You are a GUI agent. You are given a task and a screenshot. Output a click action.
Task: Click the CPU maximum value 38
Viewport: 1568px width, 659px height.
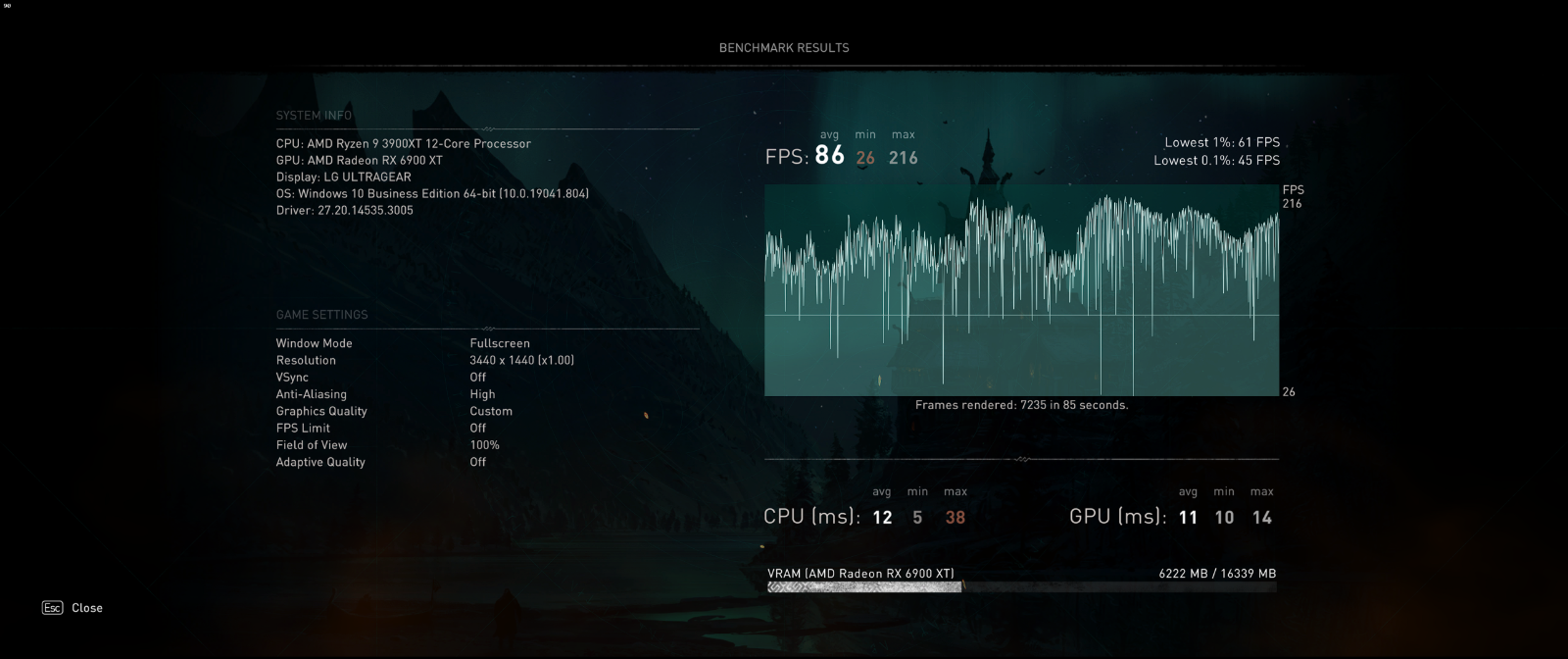(x=955, y=518)
